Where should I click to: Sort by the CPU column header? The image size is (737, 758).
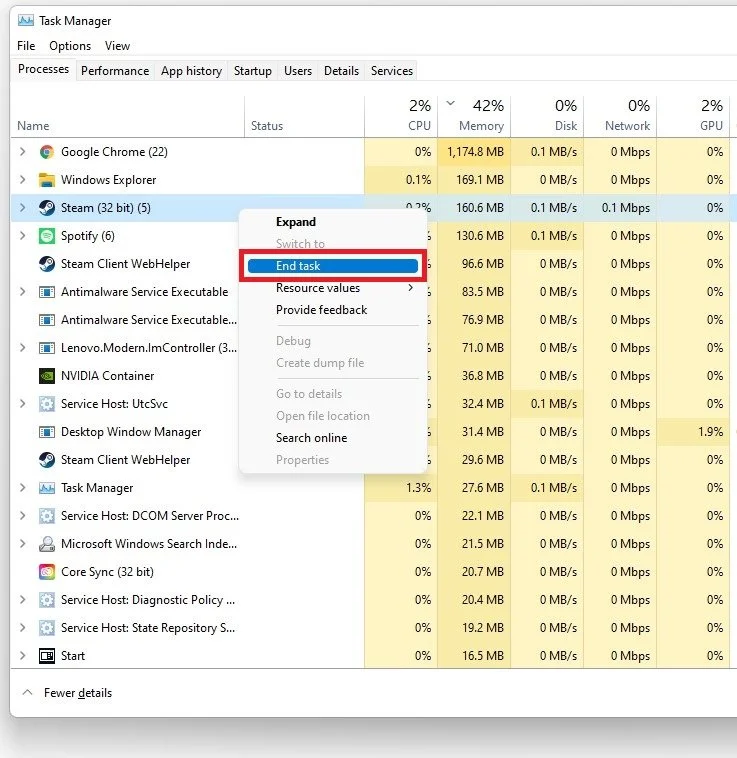pyautogui.click(x=401, y=117)
